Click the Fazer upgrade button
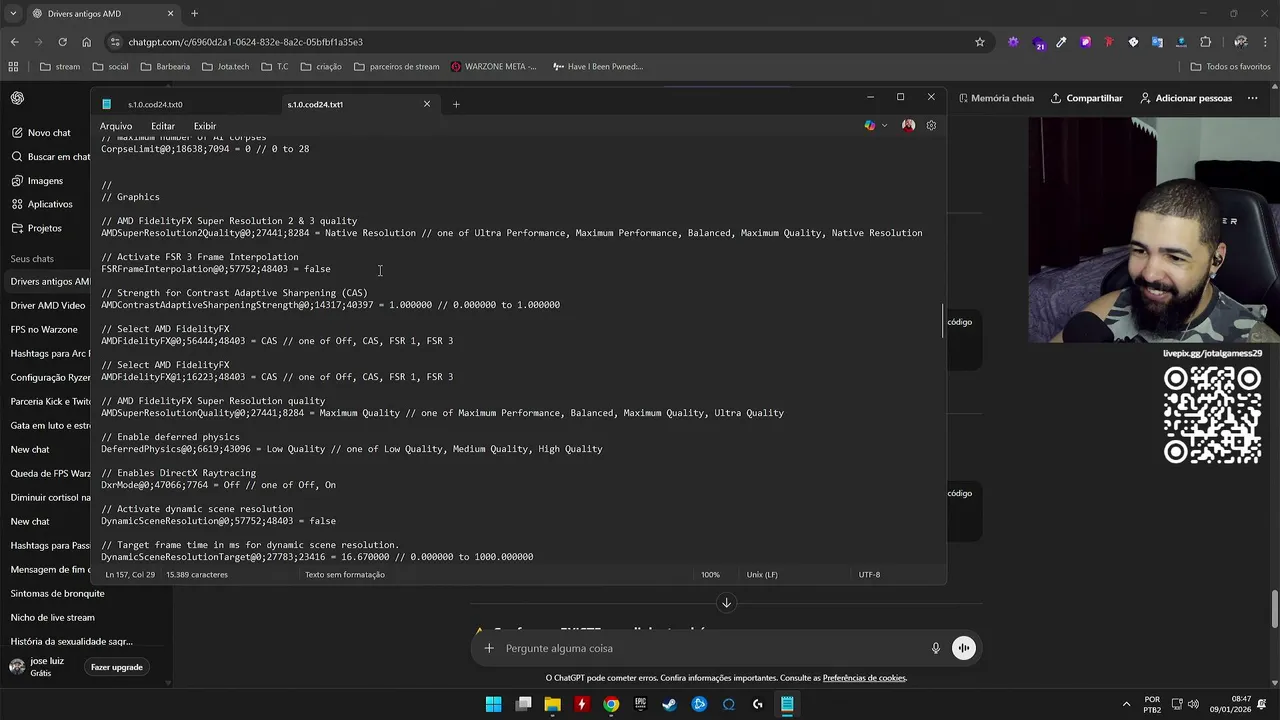Viewport: 1280px width, 720px height. 117,667
